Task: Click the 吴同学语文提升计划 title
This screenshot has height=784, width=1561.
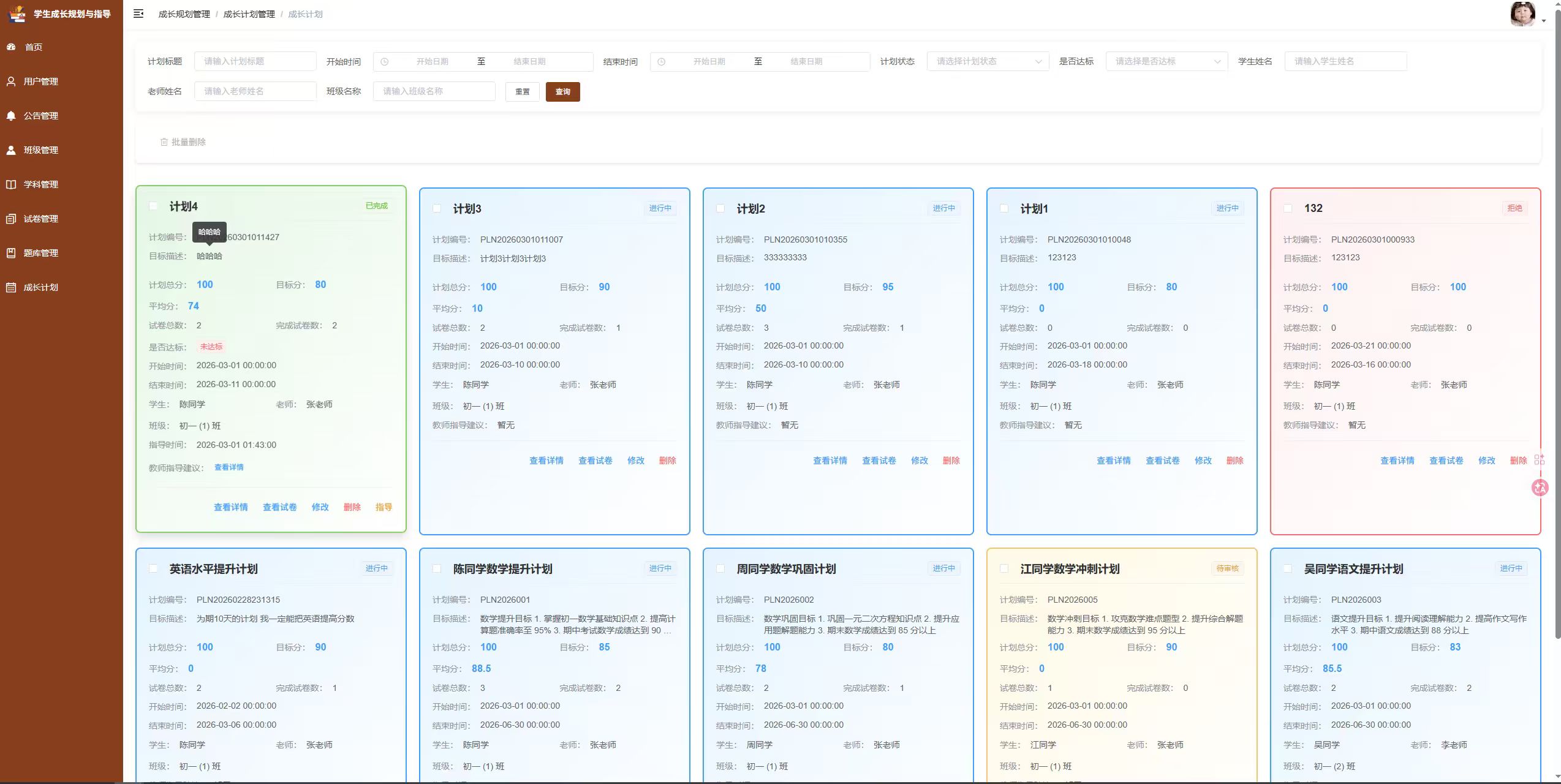Action: point(1353,569)
